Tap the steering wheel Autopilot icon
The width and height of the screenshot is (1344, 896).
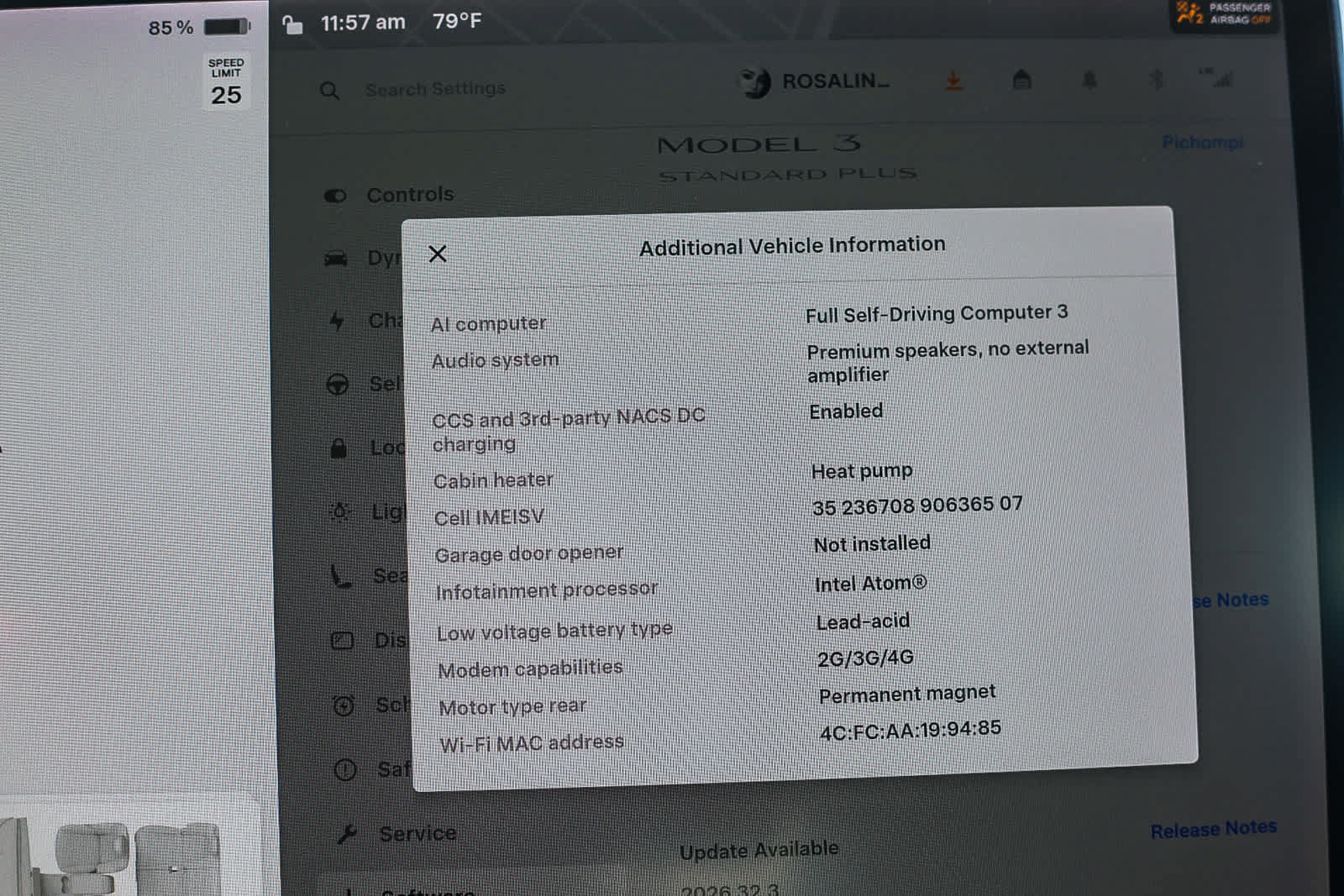[x=337, y=385]
